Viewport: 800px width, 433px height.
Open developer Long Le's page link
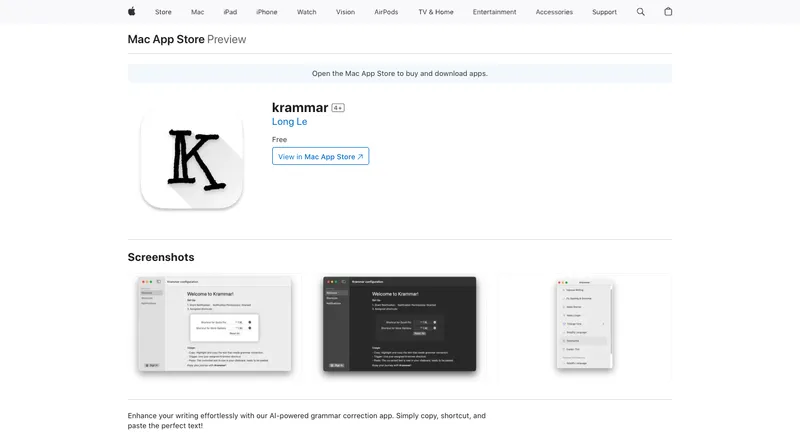pyautogui.click(x=289, y=122)
